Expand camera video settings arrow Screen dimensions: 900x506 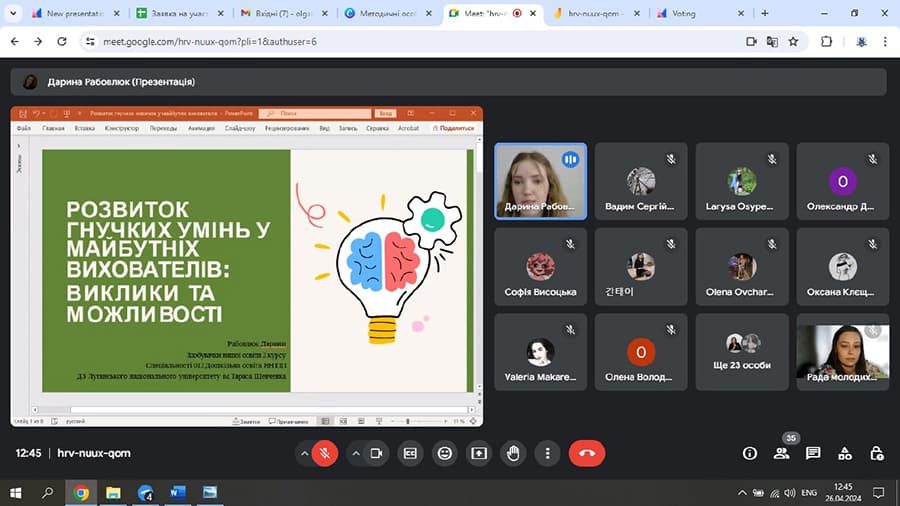[x=356, y=453]
